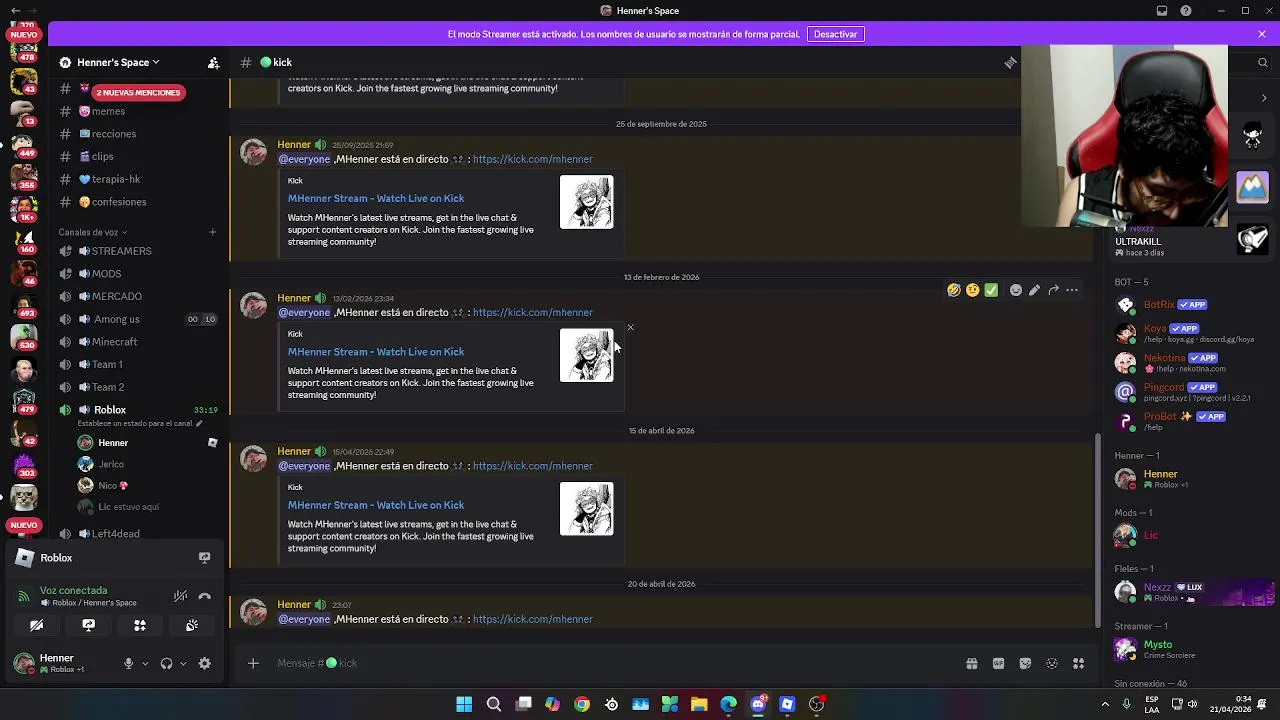Click the search icon at top right
Screen dimensions: 1280x720
(1263, 62)
